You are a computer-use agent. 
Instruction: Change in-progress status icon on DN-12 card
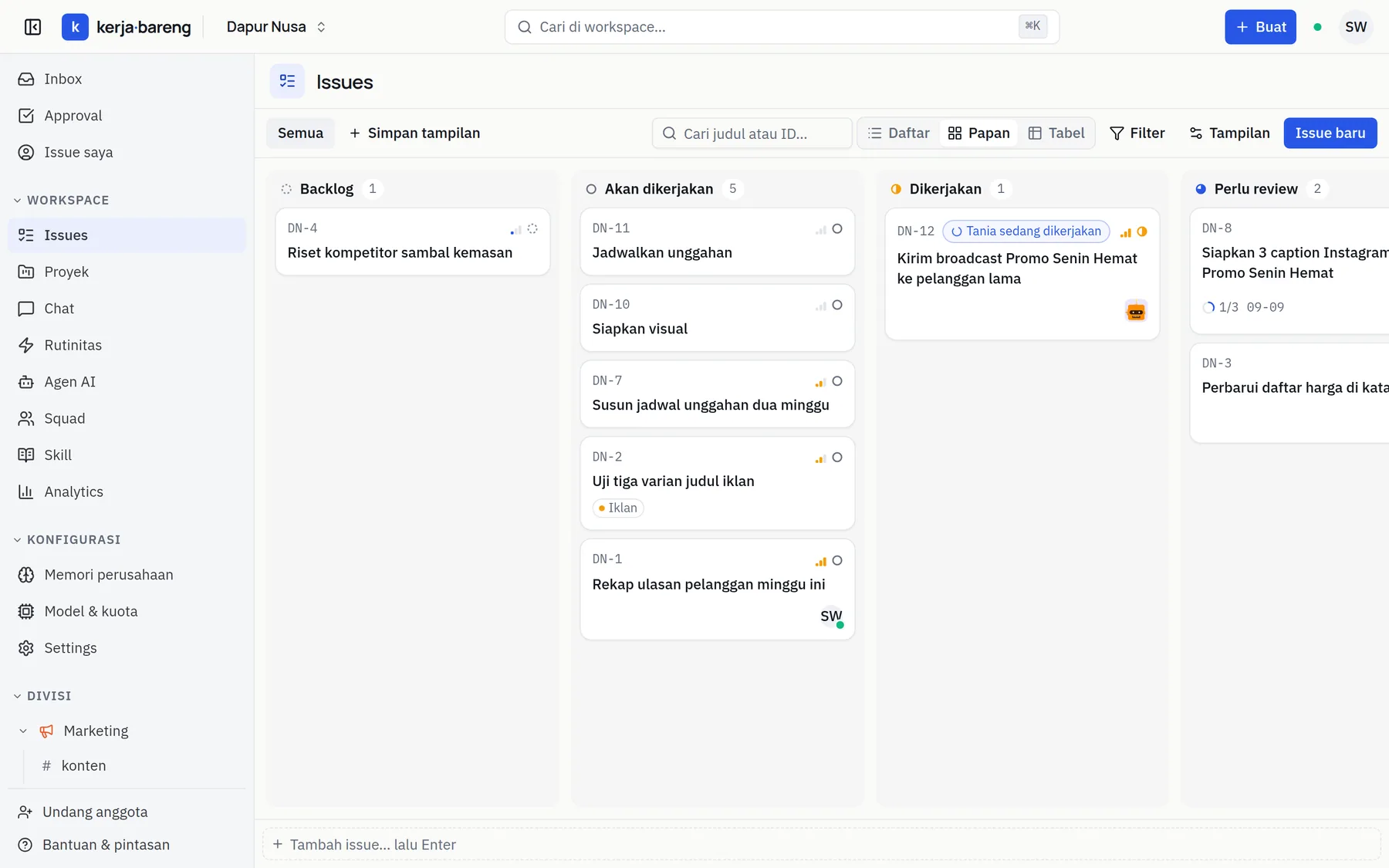(1142, 231)
